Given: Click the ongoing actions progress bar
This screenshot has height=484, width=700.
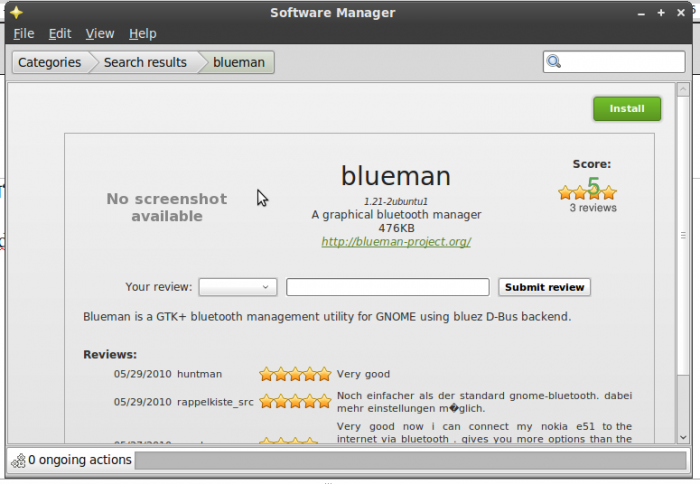Looking at the screenshot, I should pyautogui.click(x=410, y=460).
